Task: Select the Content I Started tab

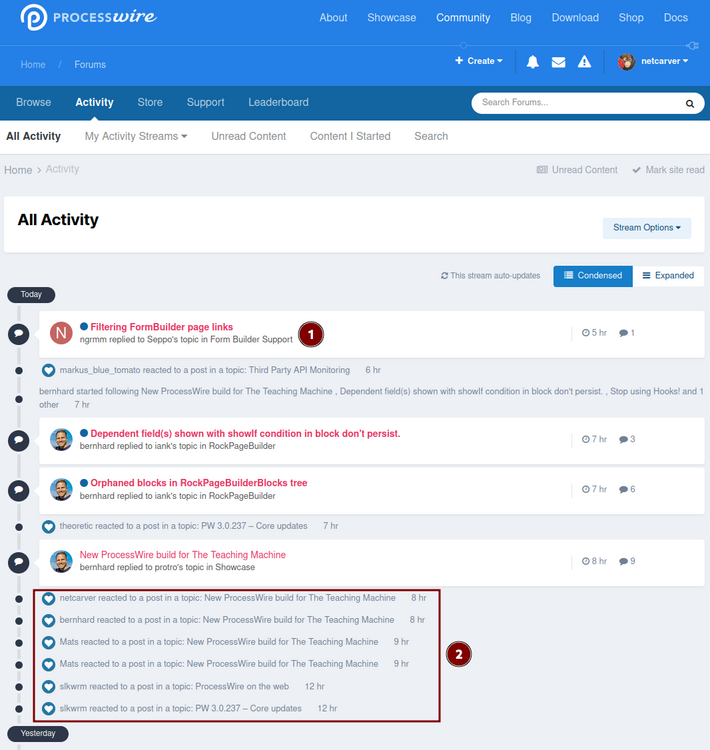Action: coord(350,136)
